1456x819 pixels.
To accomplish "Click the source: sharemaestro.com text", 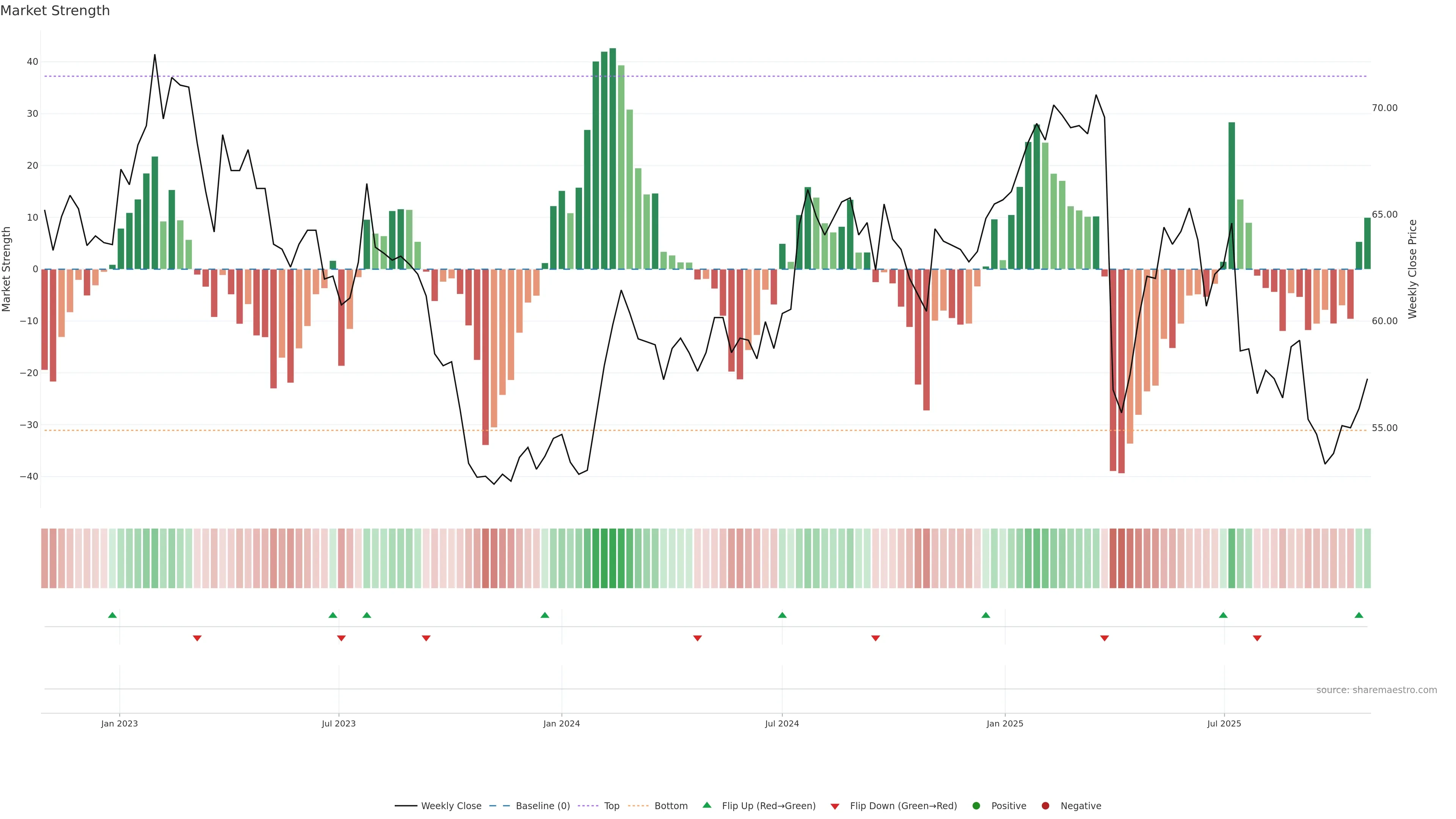I will point(1376,690).
